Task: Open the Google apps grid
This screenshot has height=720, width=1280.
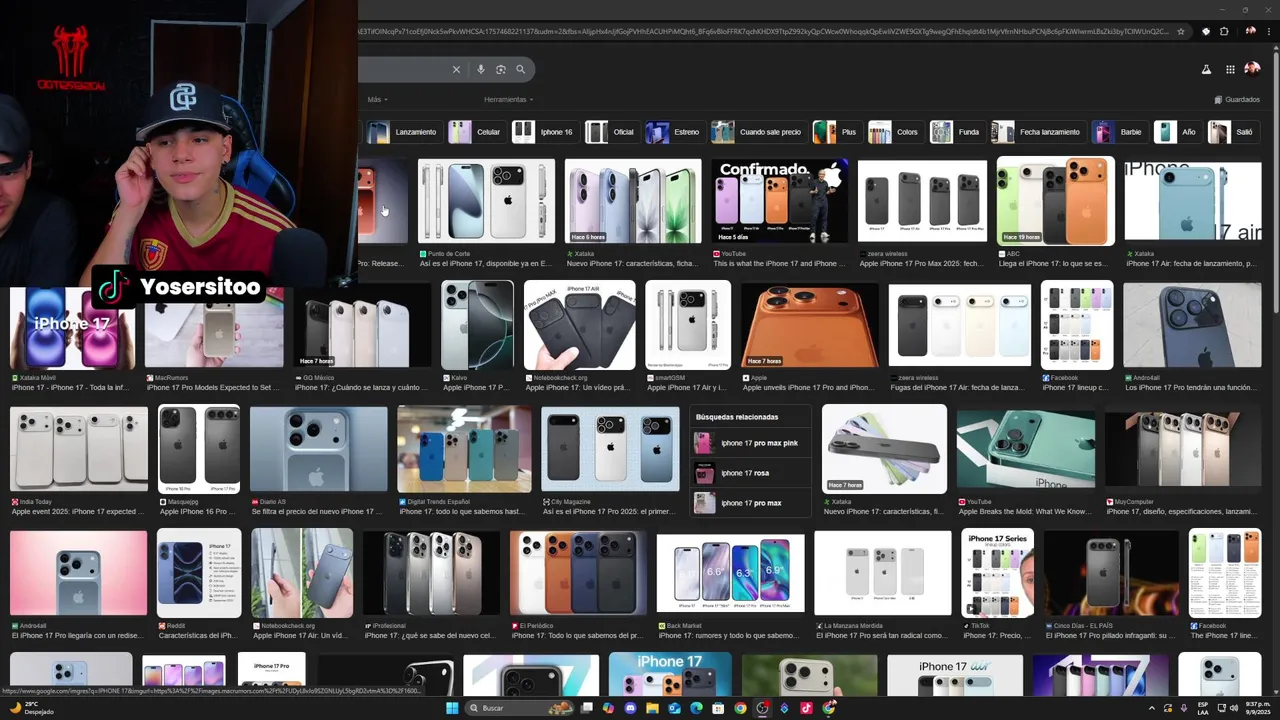Action: [x=1230, y=69]
